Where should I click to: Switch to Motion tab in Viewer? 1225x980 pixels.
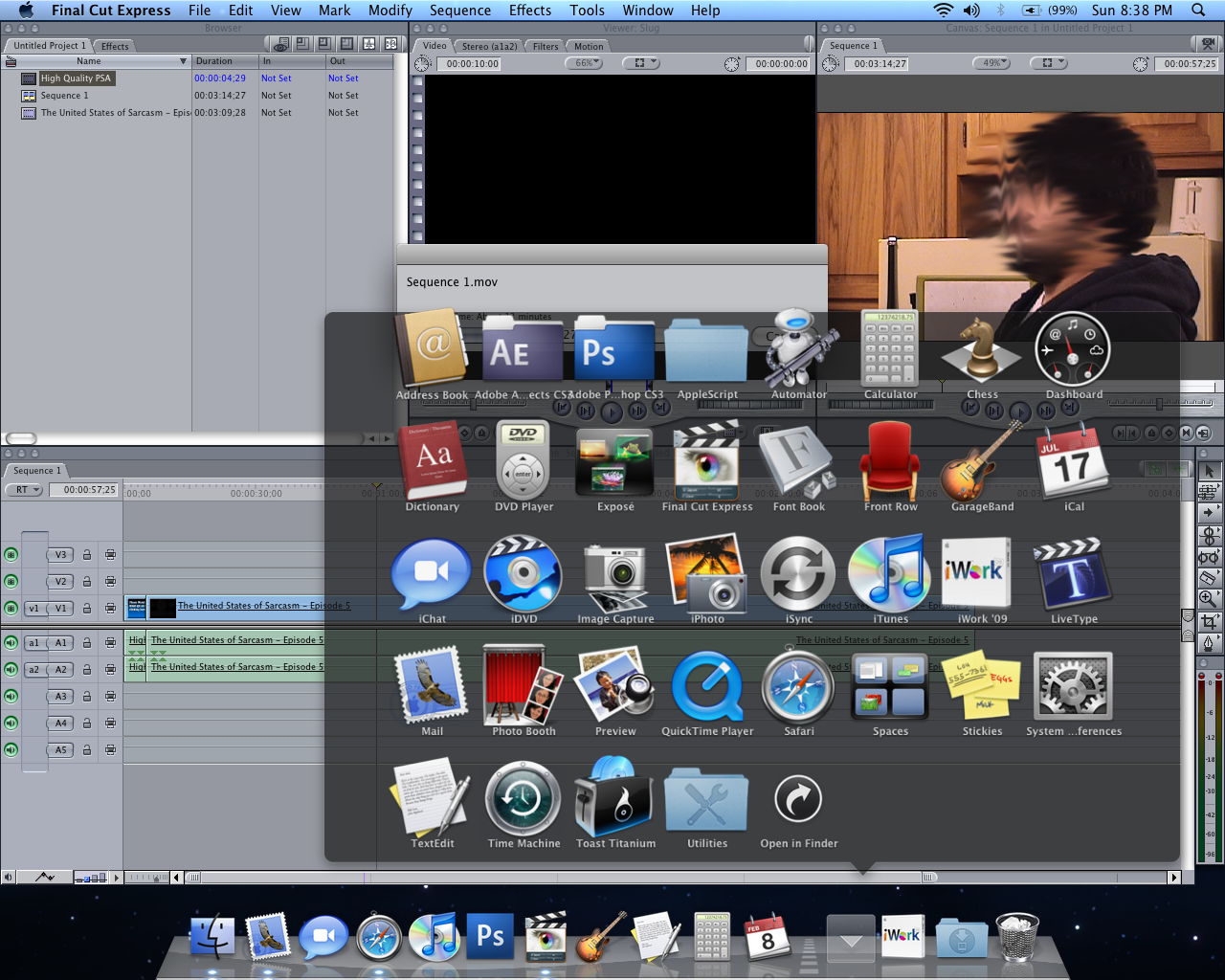pos(589,46)
